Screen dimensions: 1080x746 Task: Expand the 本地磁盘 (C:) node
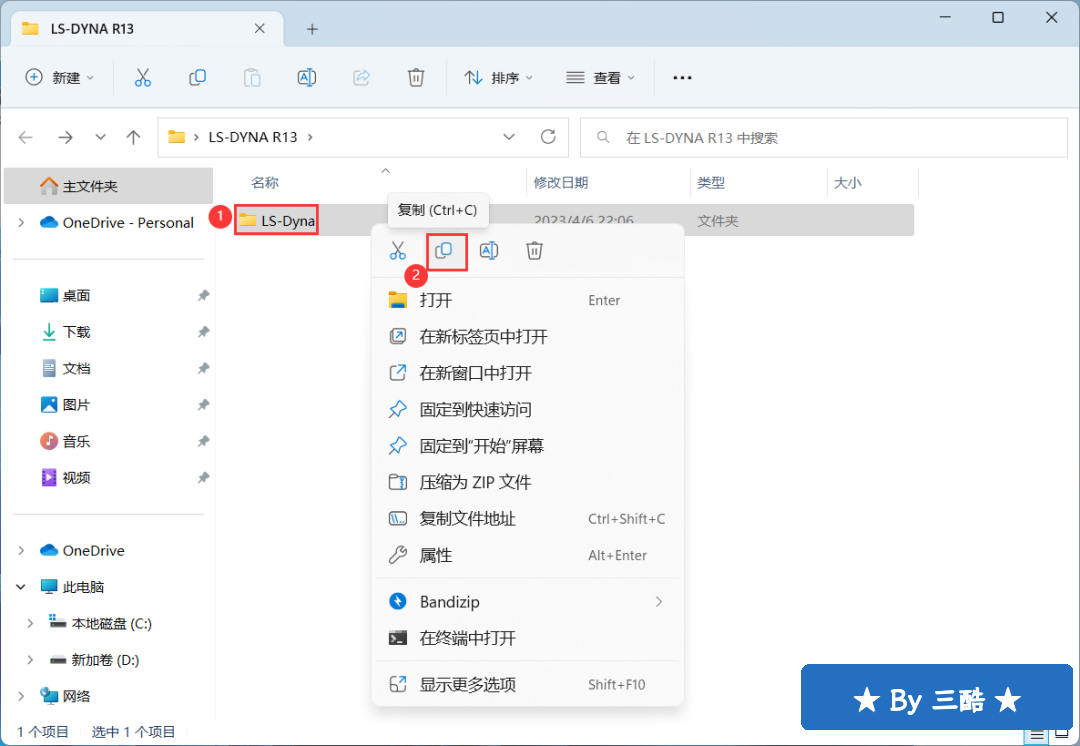click(30, 623)
